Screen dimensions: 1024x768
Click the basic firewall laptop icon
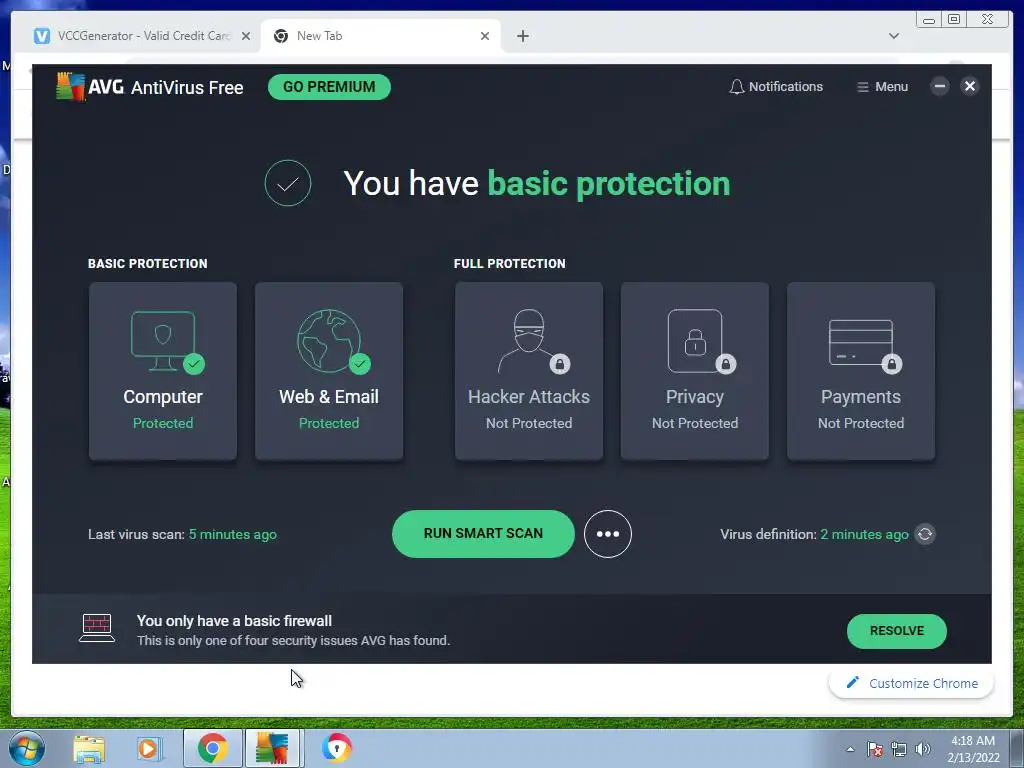pyautogui.click(x=97, y=628)
